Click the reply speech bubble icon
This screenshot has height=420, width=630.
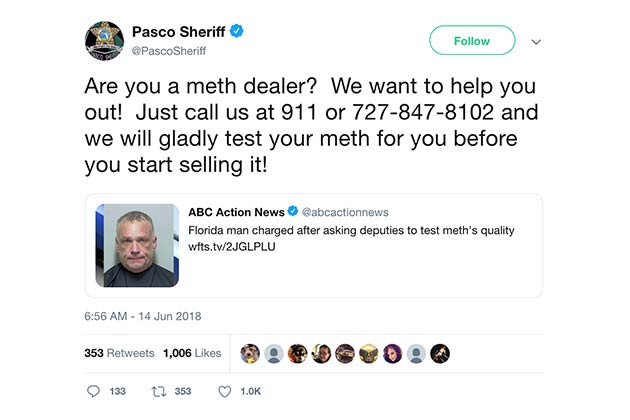click(94, 391)
